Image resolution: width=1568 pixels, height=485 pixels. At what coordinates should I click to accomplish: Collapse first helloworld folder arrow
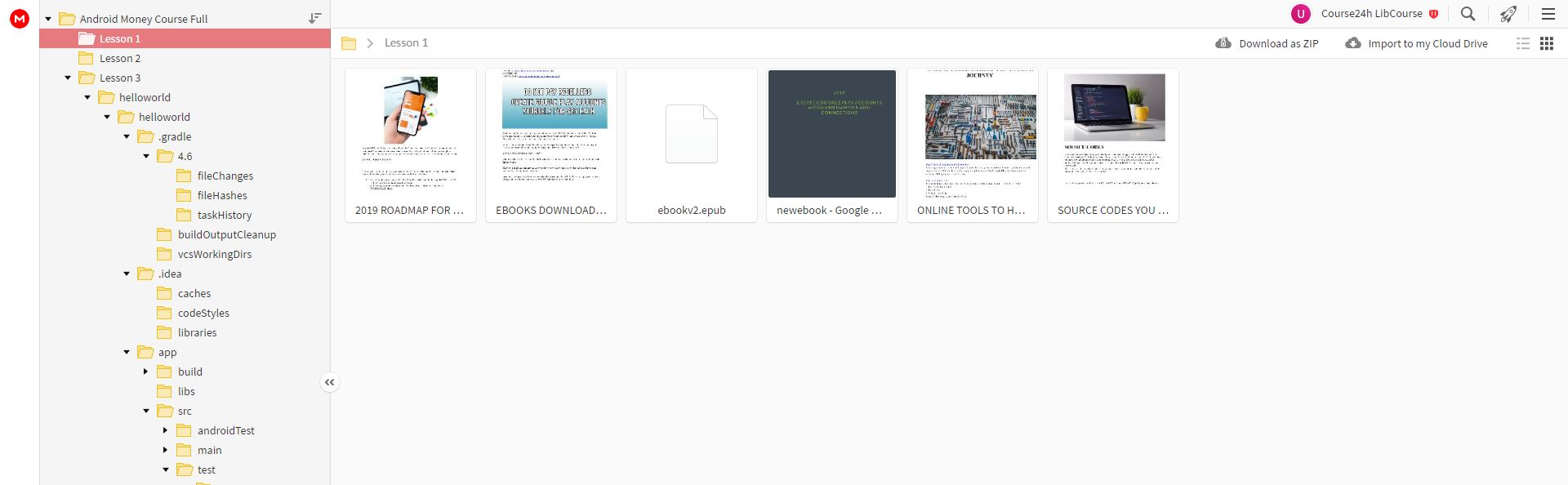click(x=87, y=97)
